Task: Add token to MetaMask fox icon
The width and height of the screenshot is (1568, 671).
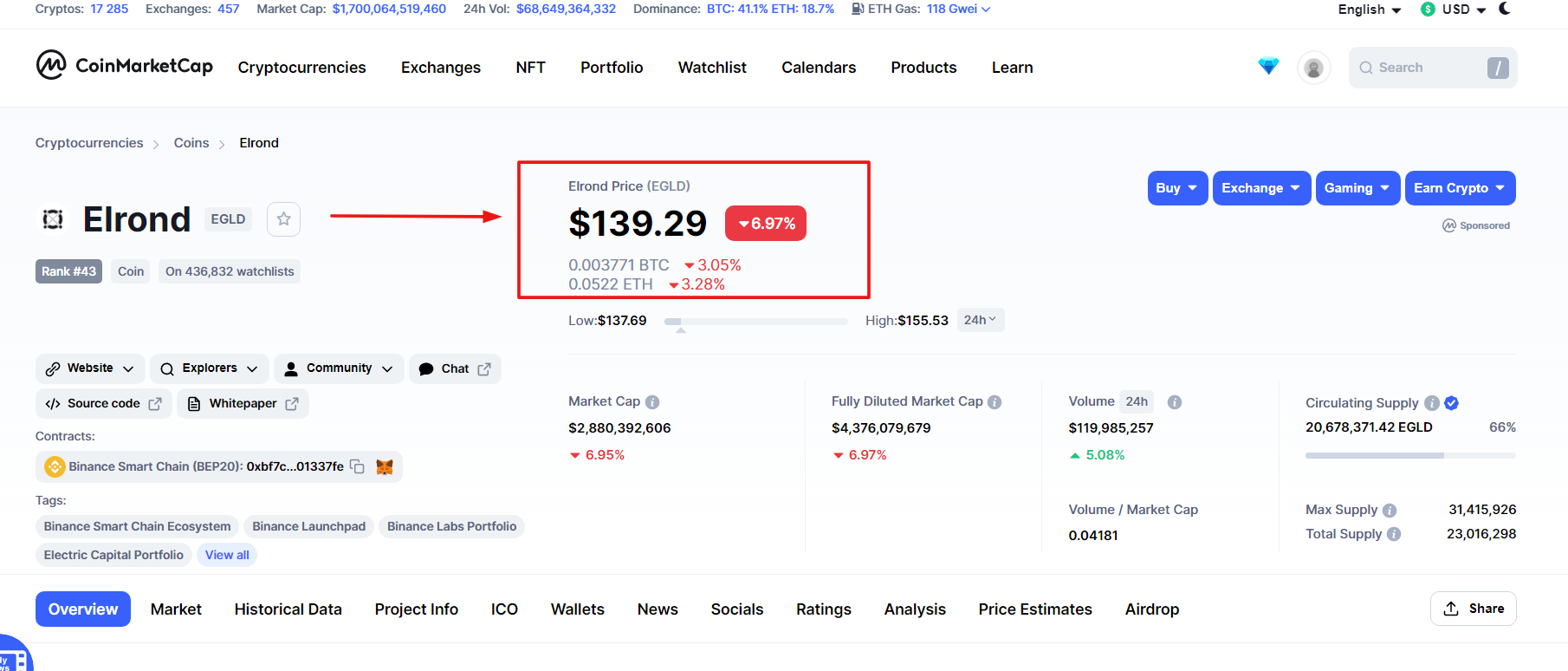Action: coord(385,467)
